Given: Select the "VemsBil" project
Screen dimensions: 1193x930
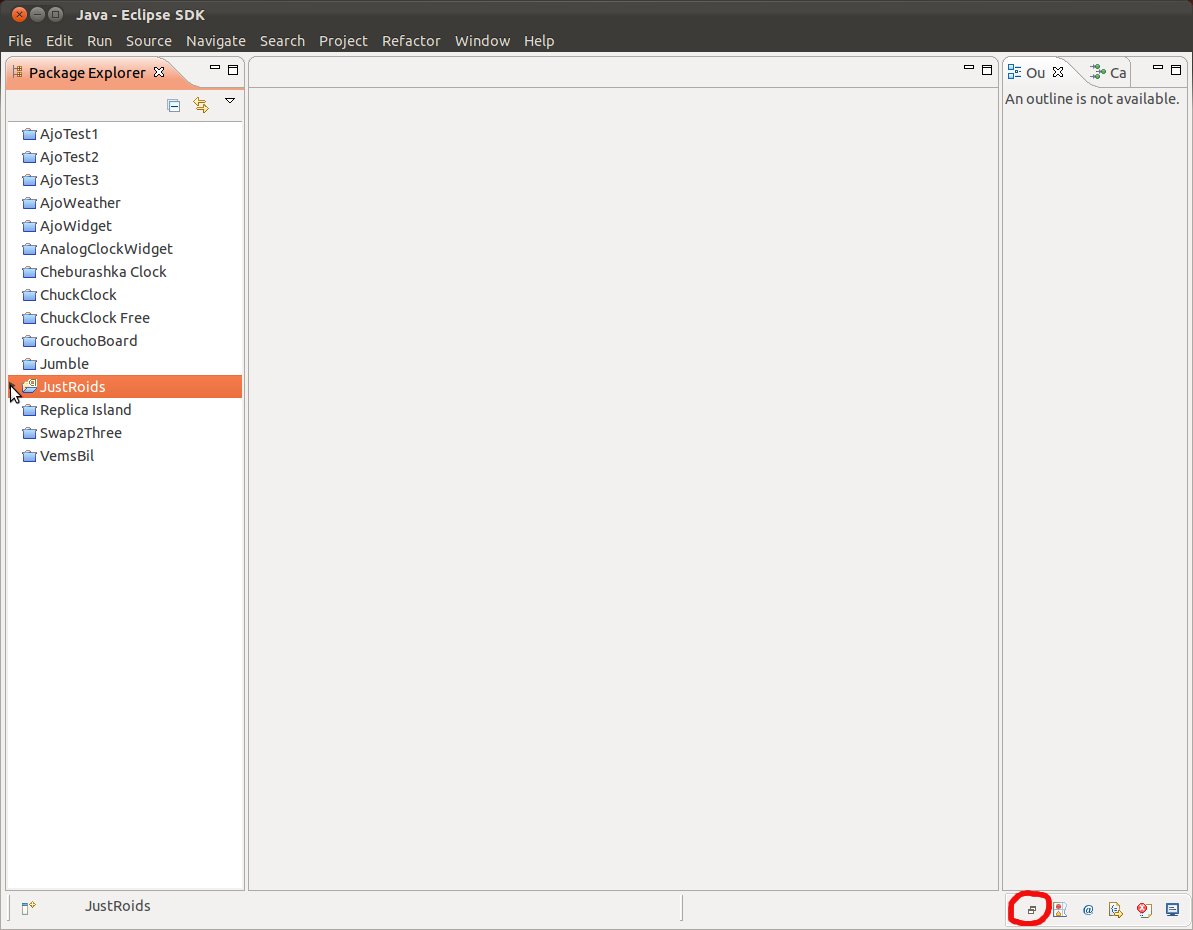Looking at the screenshot, I should tap(67, 456).
